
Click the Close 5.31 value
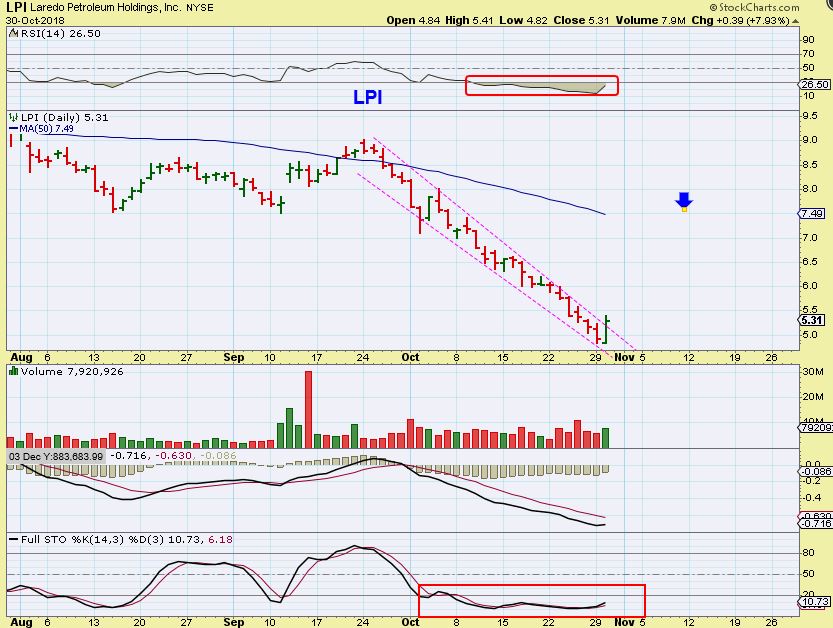coord(581,20)
